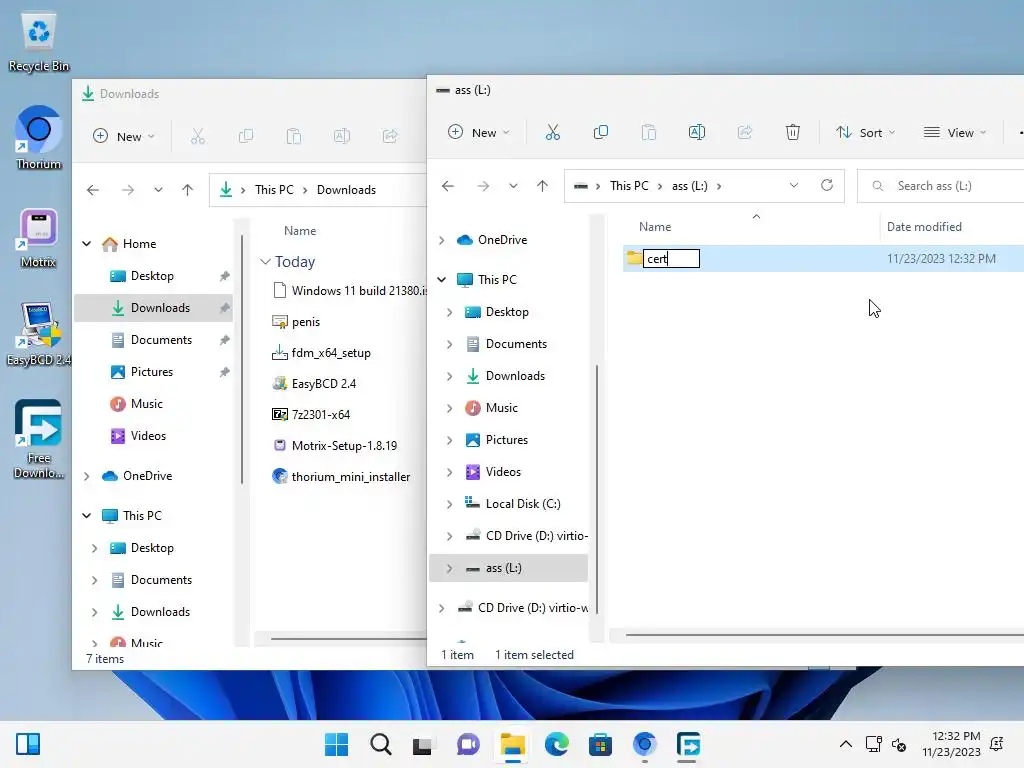Image resolution: width=1024 pixels, height=768 pixels.
Task: Expand OneDrive in Downloads navigation pane
Action: click(87, 476)
